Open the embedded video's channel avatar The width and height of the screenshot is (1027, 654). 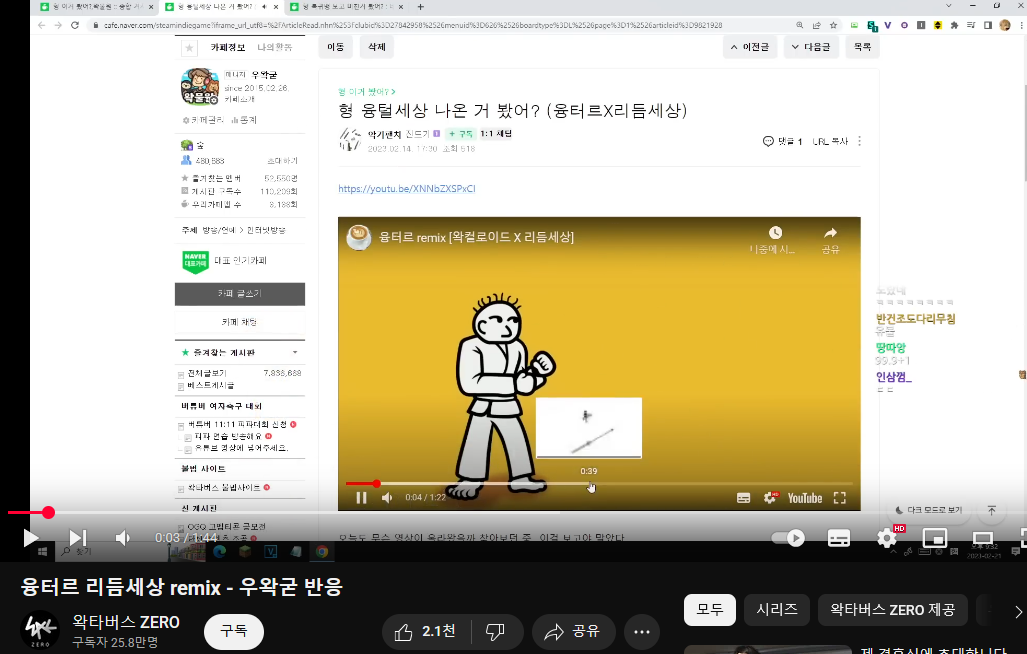358,237
